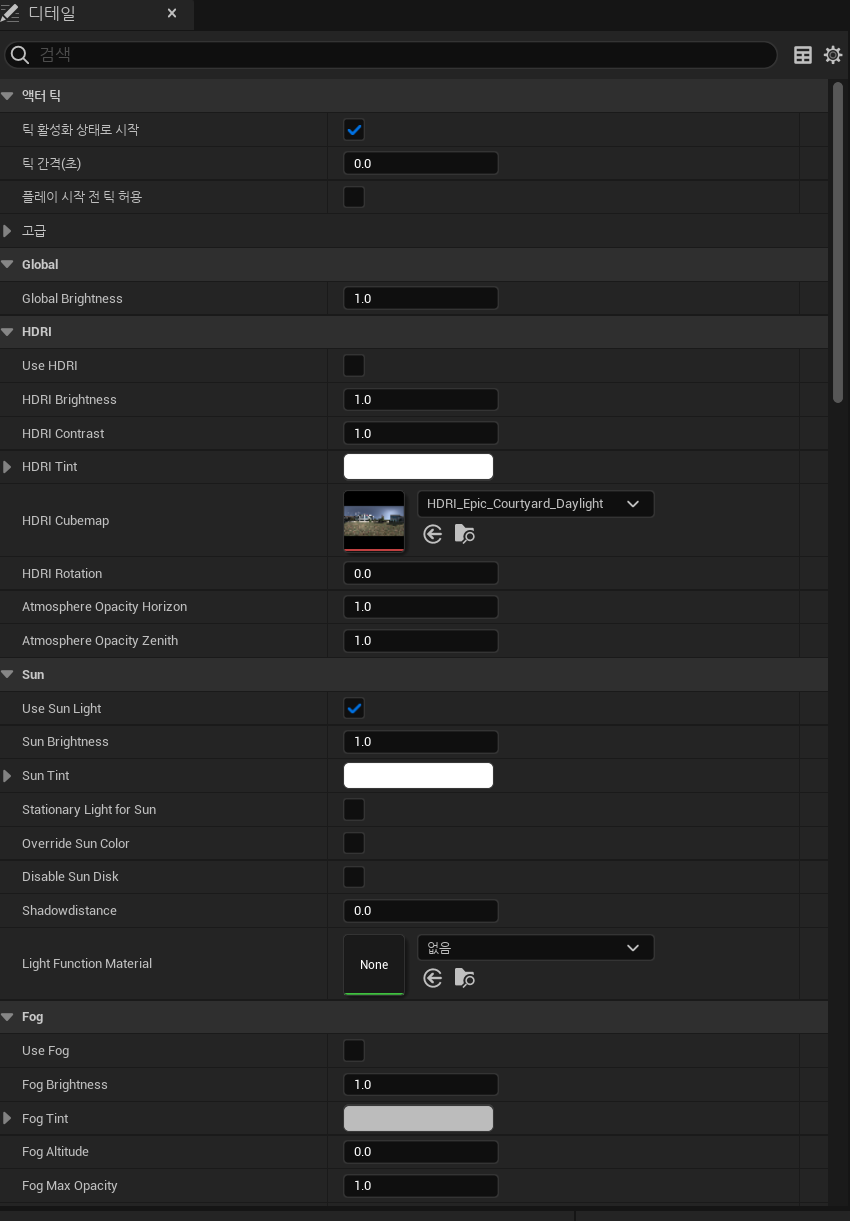This screenshot has height=1221, width=850.
Task: Click the Fog Altitude value field
Action: (421, 1152)
